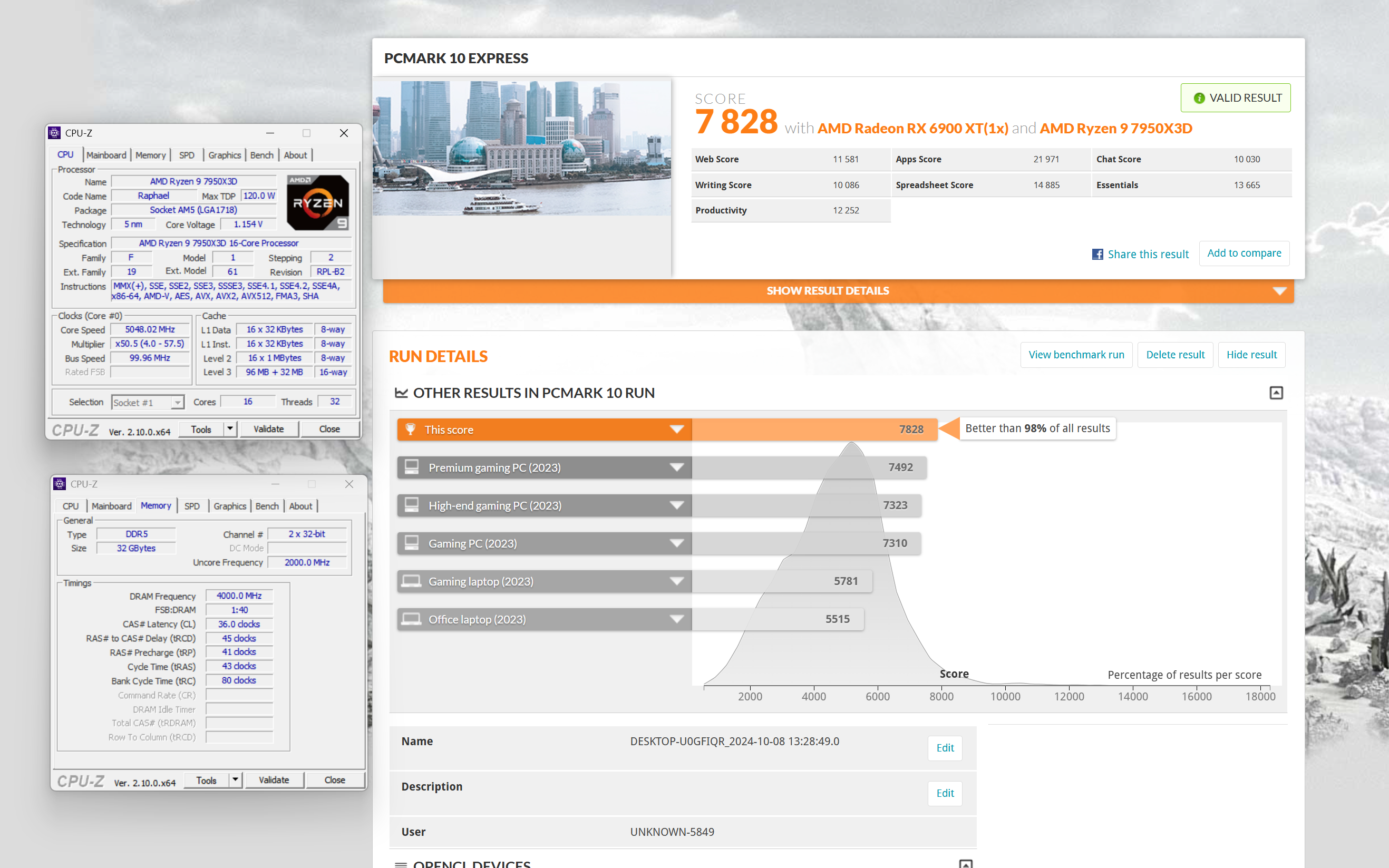Image resolution: width=1389 pixels, height=868 pixels.
Task: Click the city skyline benchmark thumbnail
Action: pyautogui.click(x=521, y=148)
